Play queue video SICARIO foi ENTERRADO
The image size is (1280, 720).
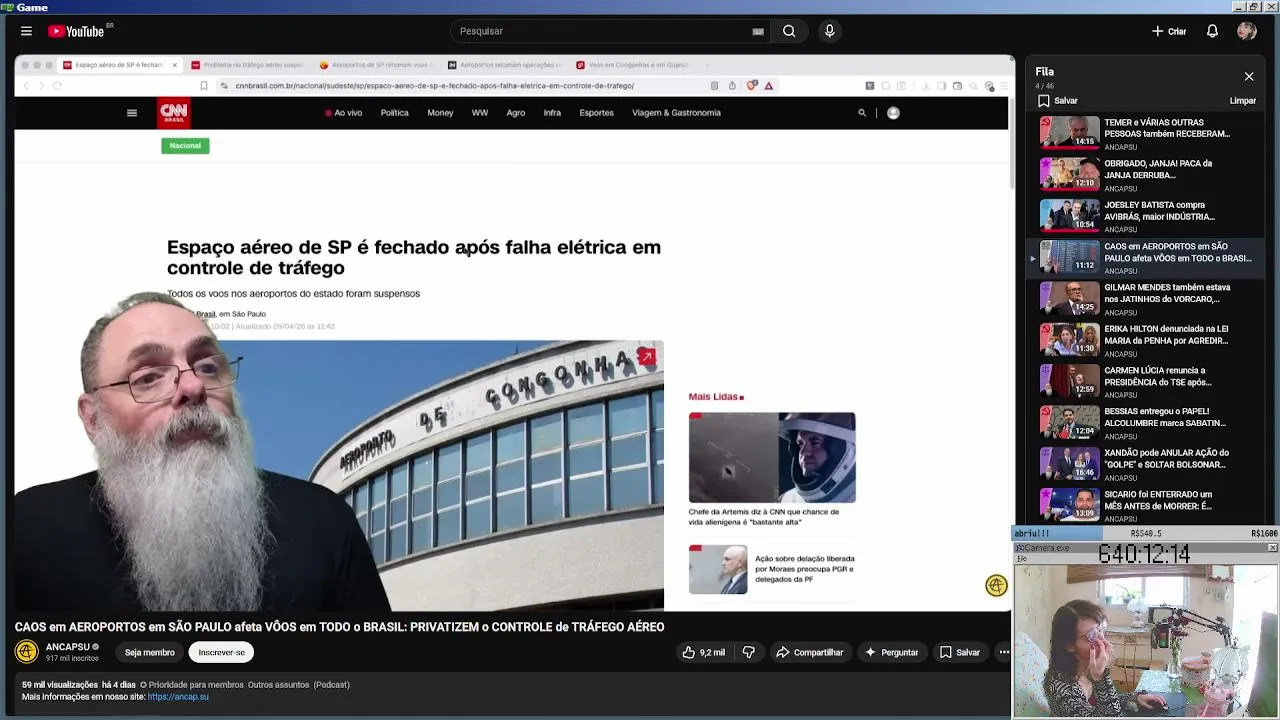tap(1145, 505)
